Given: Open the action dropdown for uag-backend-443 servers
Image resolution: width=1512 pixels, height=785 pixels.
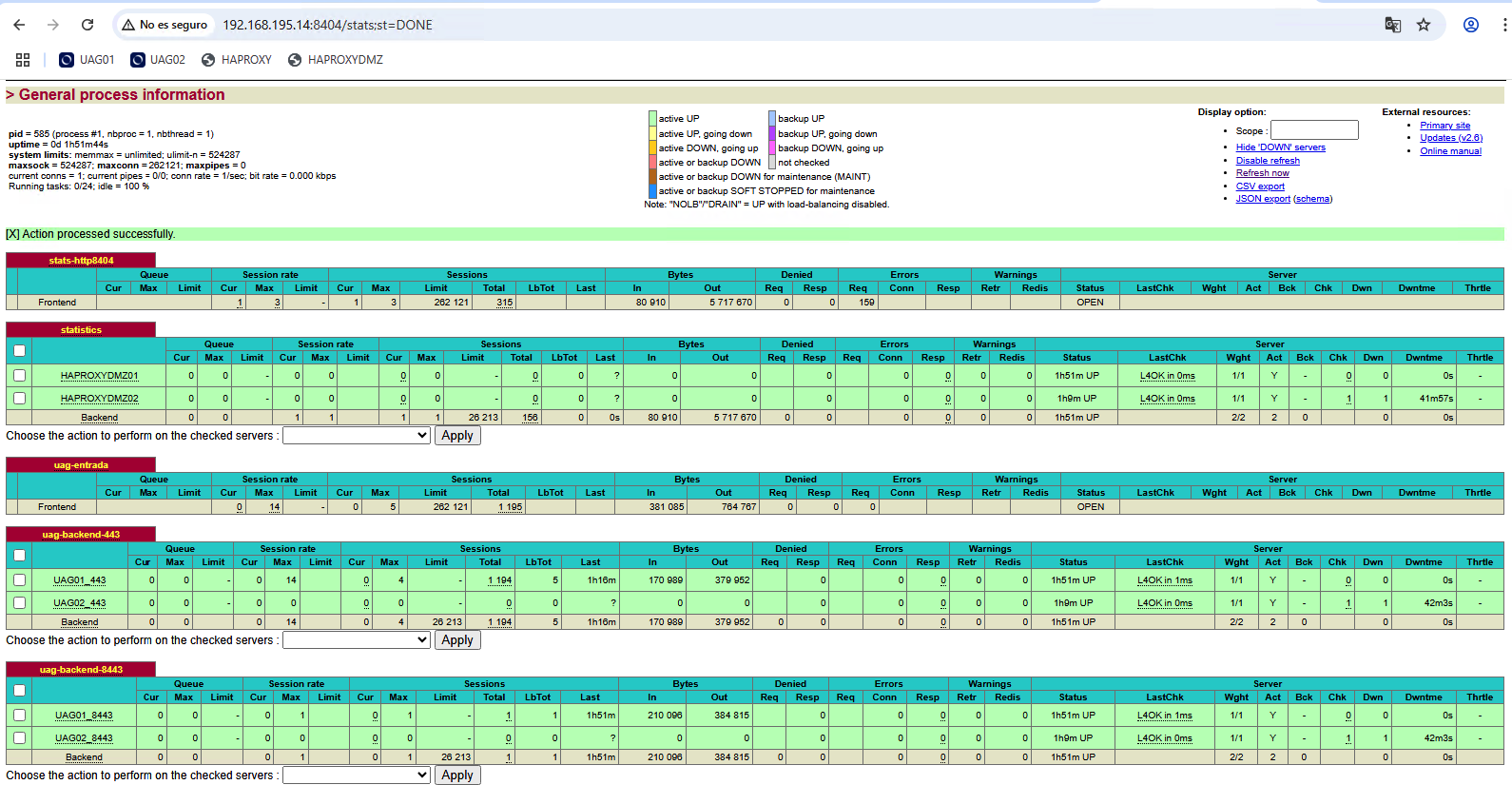Looking at the screenshot, I should pos(357,640).
